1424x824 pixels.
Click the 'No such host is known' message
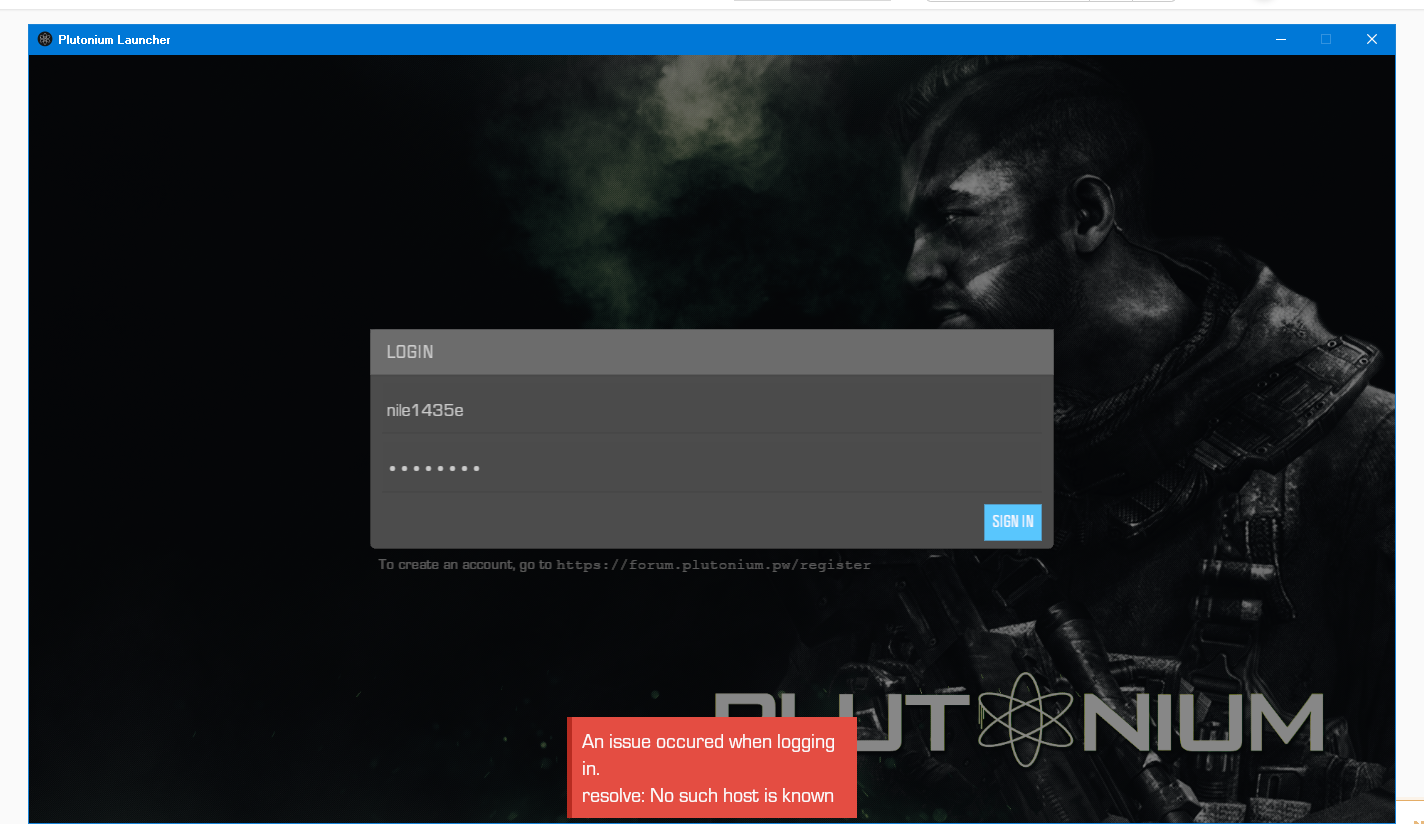pyautogui.click(x=742, y=796)
